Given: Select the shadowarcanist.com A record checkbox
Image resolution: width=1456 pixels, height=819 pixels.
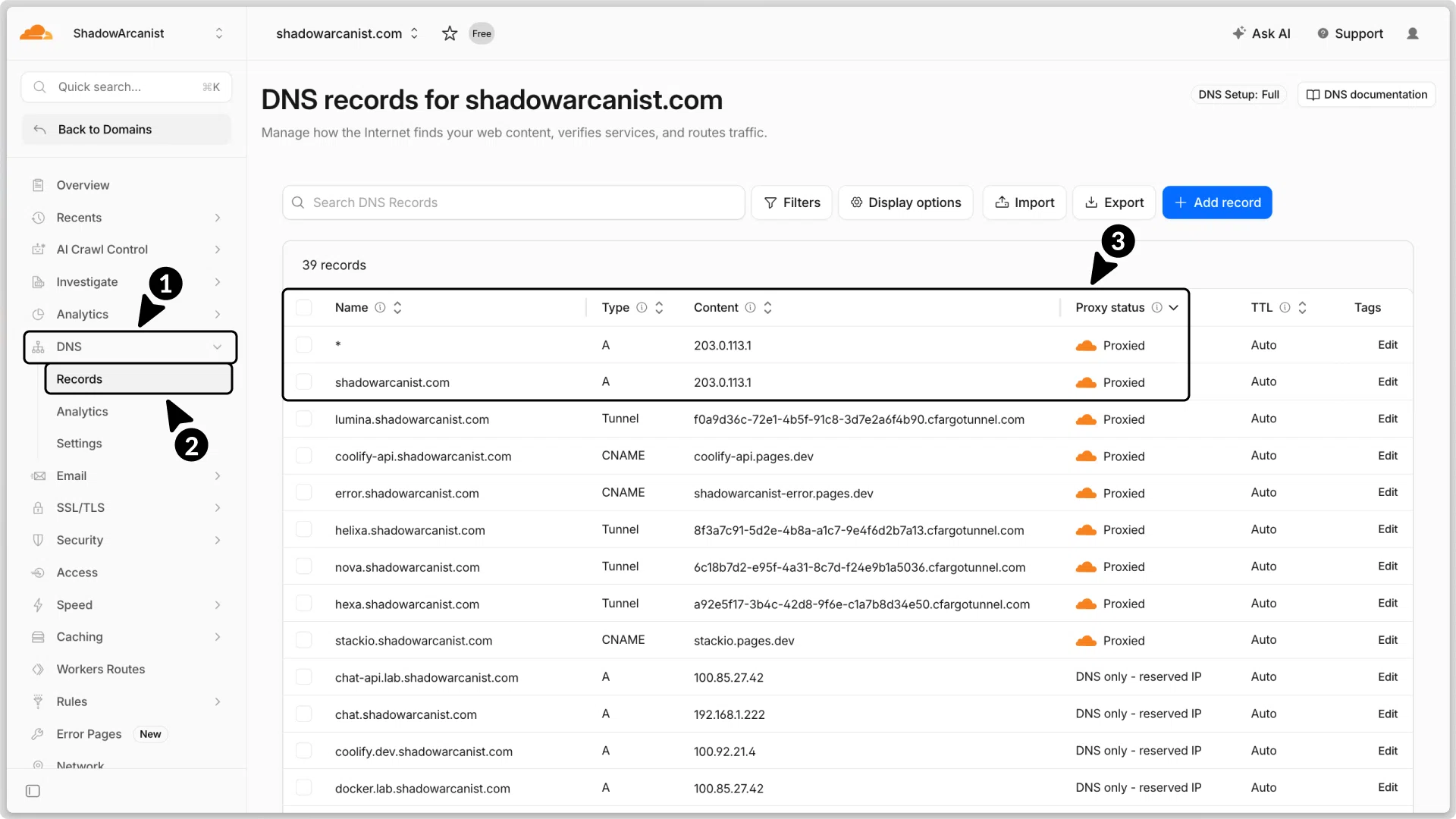Looking at the screenshot, I should (304, 381).
